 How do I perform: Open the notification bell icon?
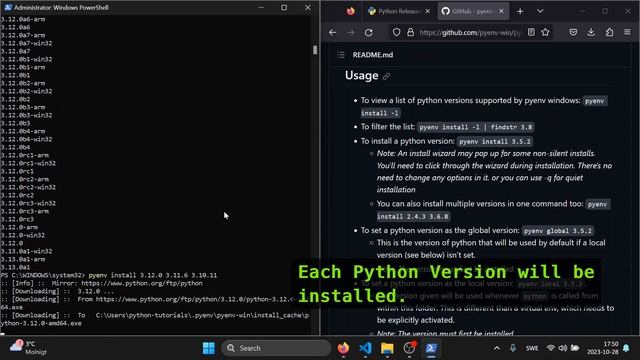(626, 348)
